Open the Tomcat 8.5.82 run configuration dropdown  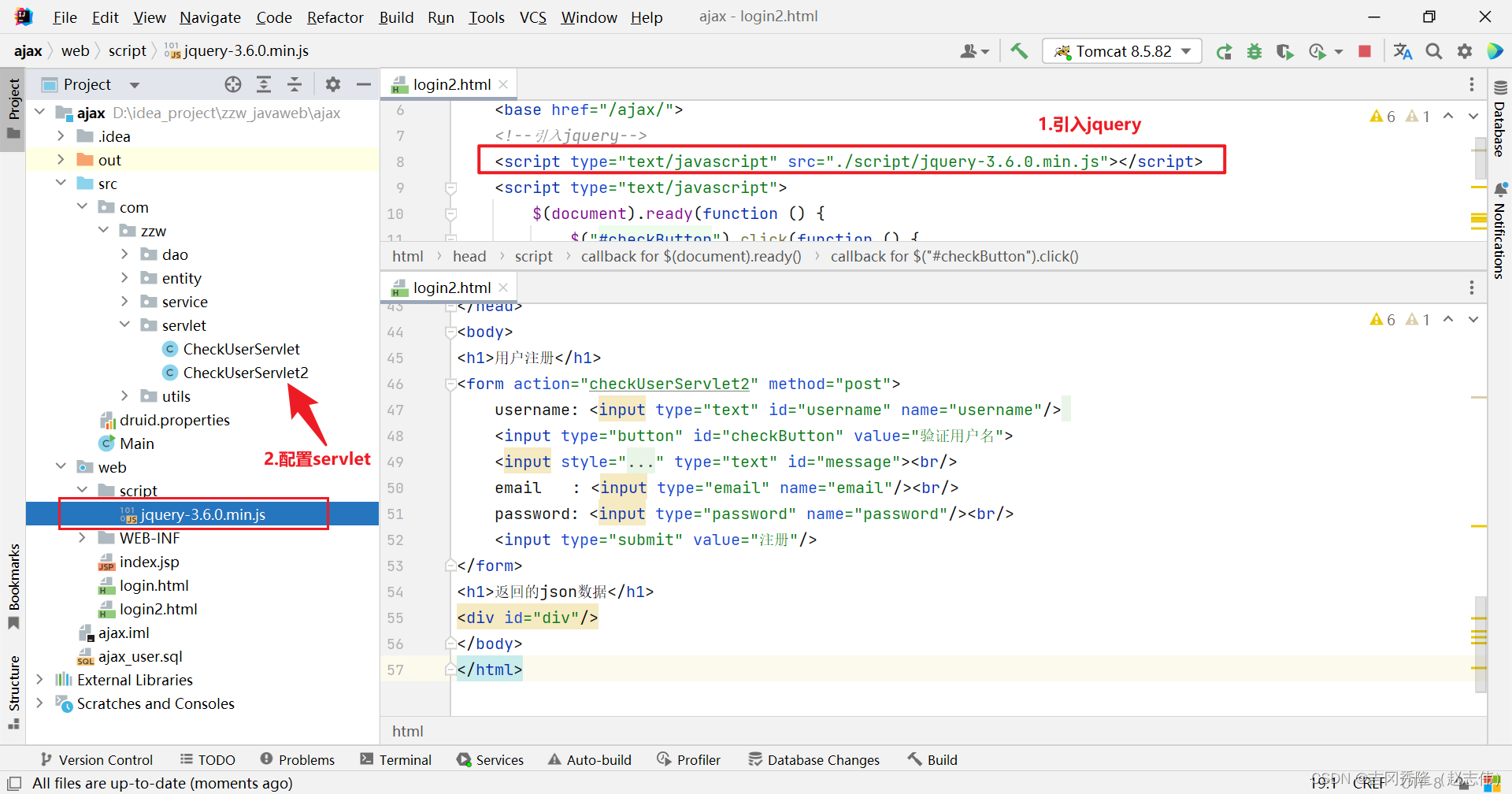tap(1123, 51)
